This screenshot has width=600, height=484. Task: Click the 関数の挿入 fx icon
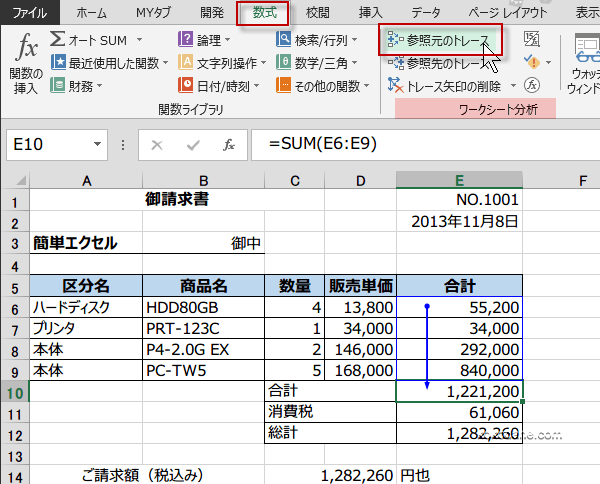point(26,47)
